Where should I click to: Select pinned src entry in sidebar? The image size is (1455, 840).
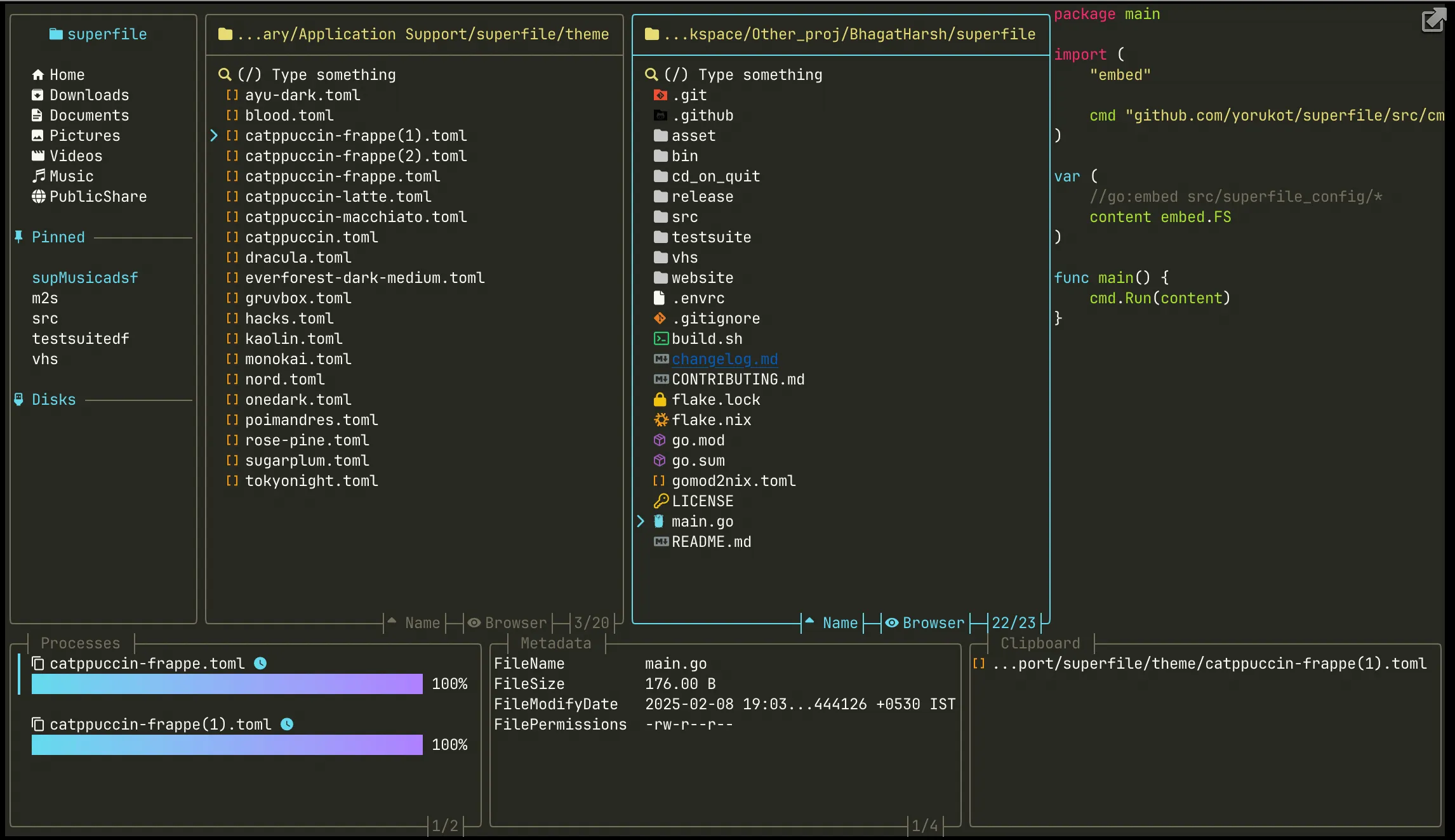(x=44, y=318)
